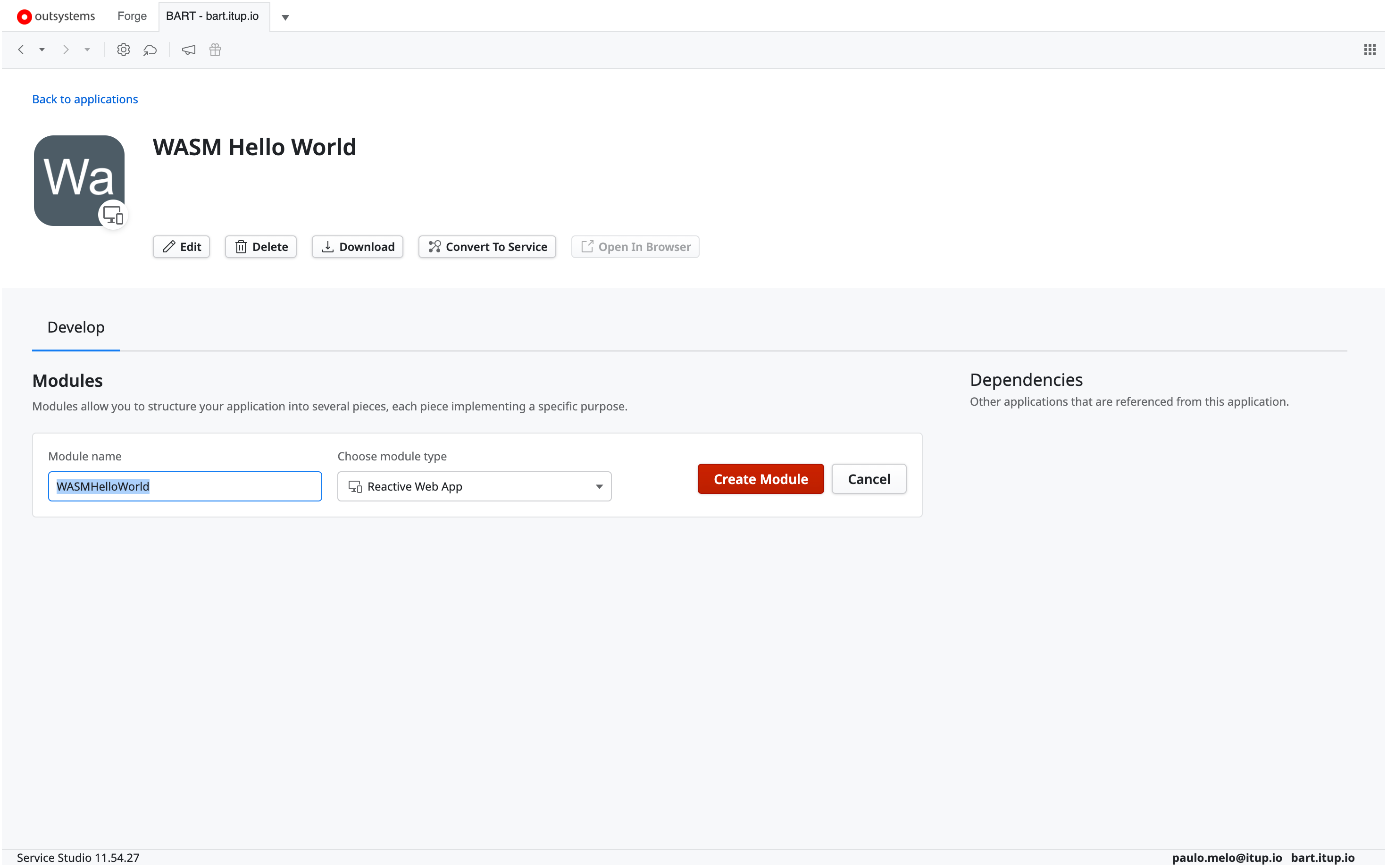Cancel module creation
Screen dimensions: 1387x868
click(x=869, y=479)
